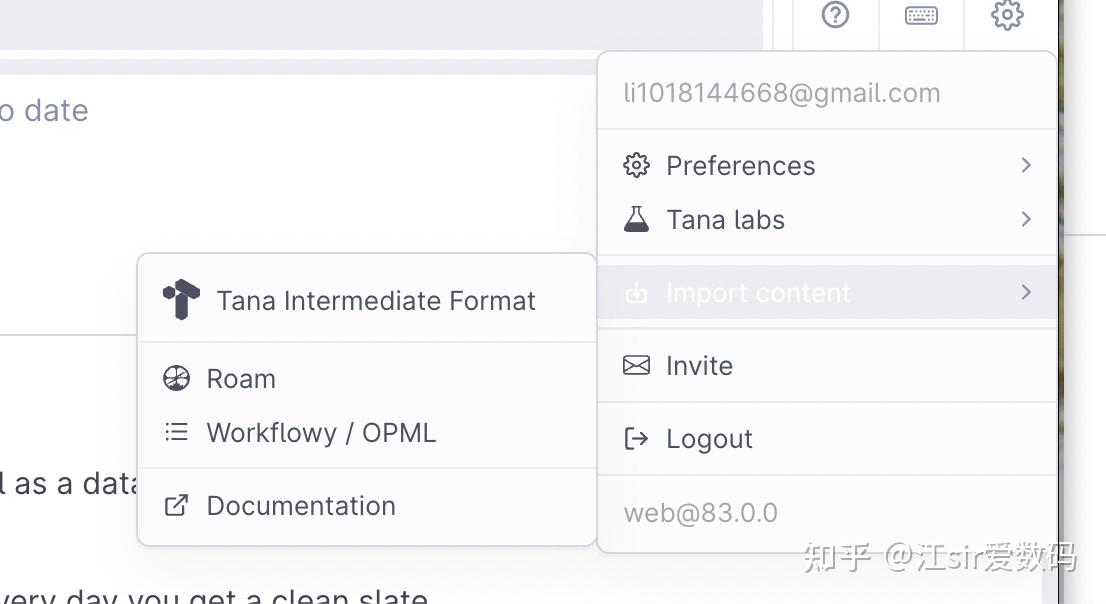
Task: Click the envelope icon beside Invite
Action: click(x=636, y=365)
